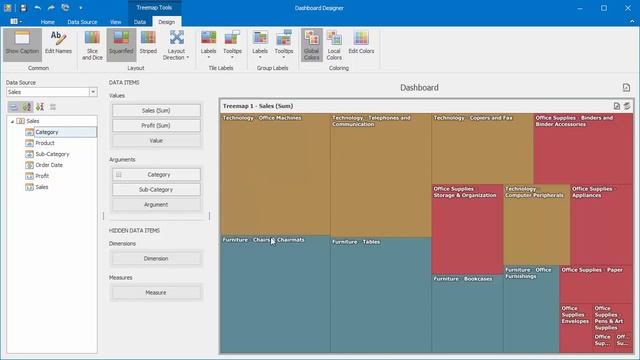Select the Furniture Chairs & Chairmats tile

point(275,294)
